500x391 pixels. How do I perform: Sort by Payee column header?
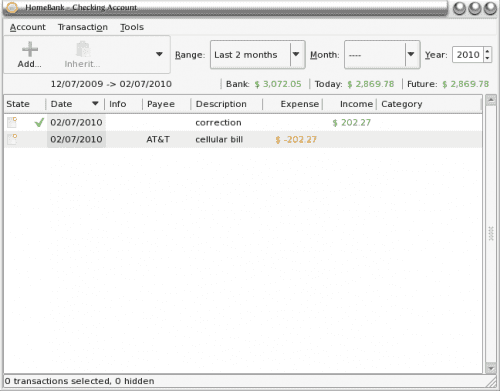[166, 104]
